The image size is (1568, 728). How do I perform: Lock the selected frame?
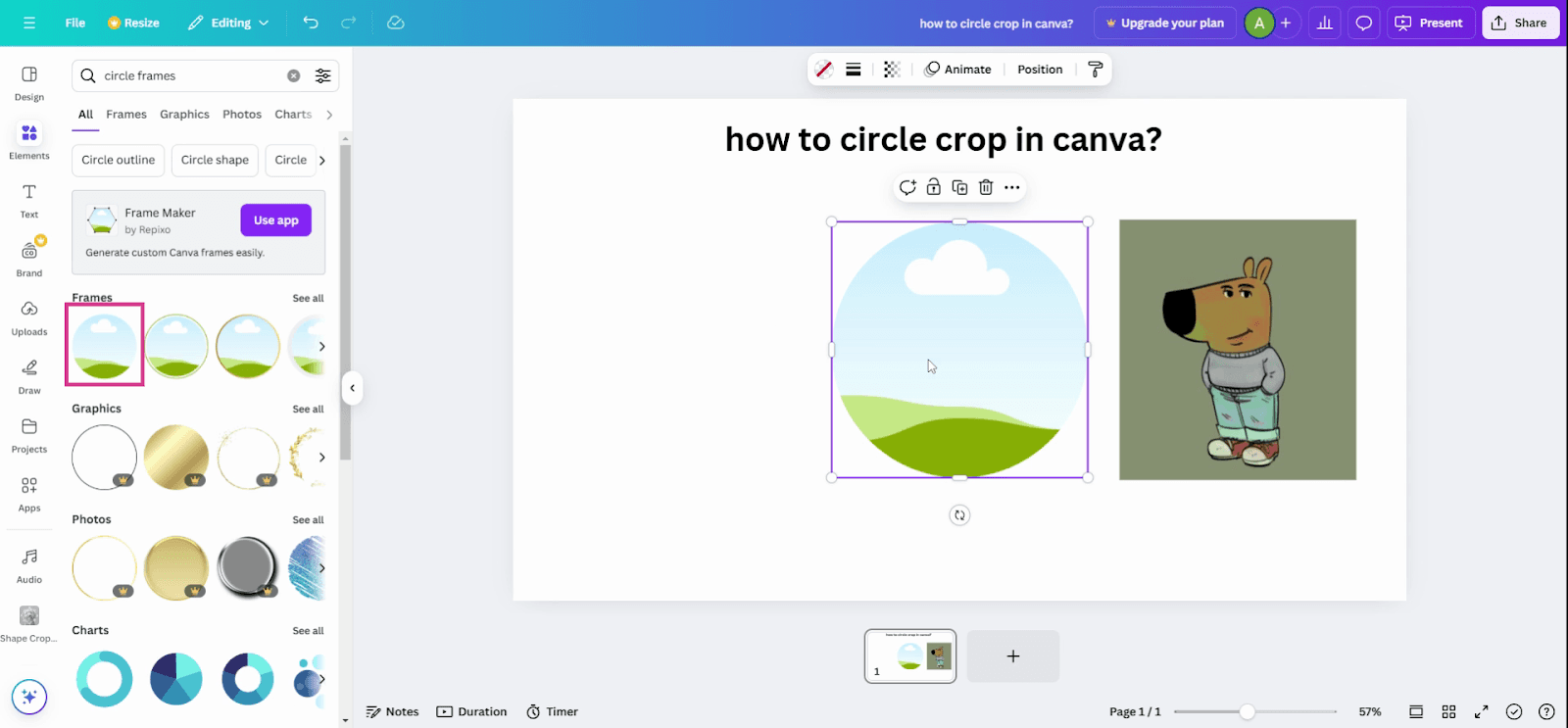click(x=934, y=187)
